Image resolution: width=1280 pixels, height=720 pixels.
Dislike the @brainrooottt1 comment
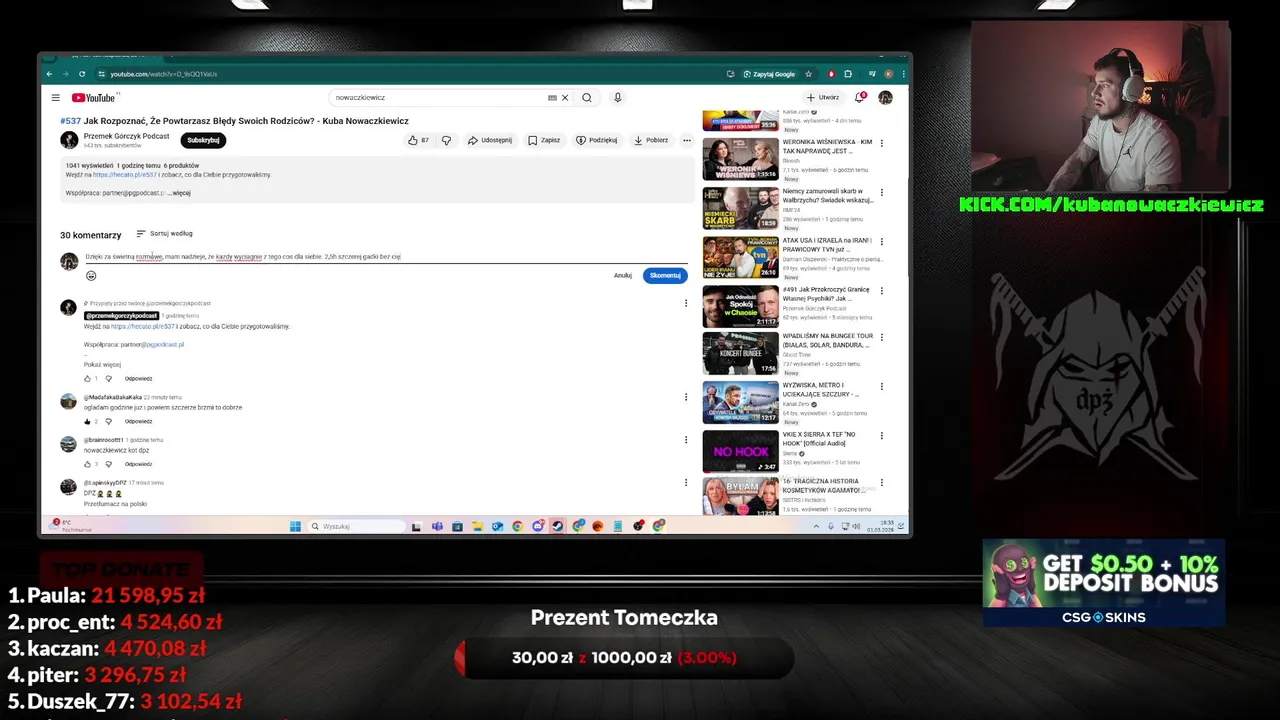tap(108, 465)
